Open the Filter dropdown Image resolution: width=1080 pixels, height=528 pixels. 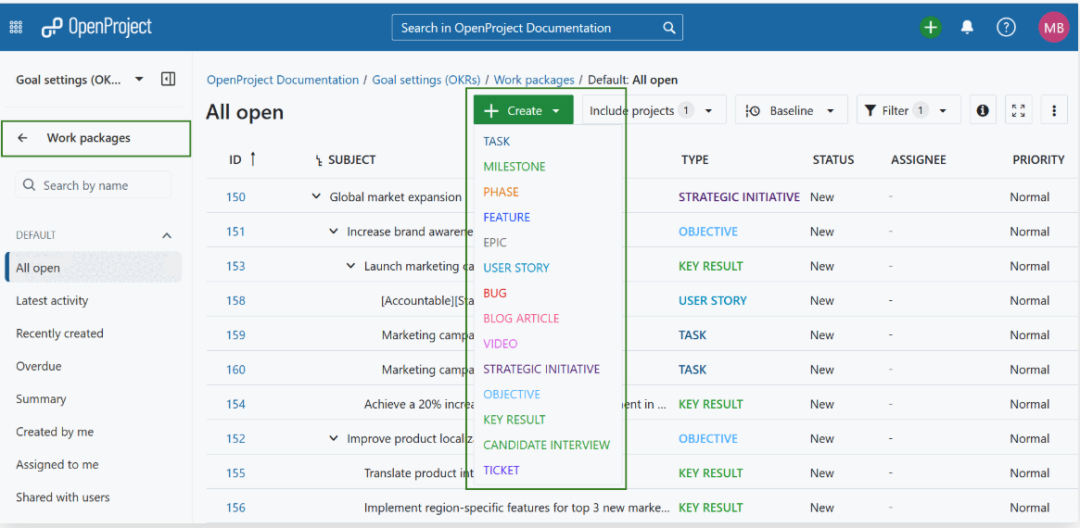907,111
